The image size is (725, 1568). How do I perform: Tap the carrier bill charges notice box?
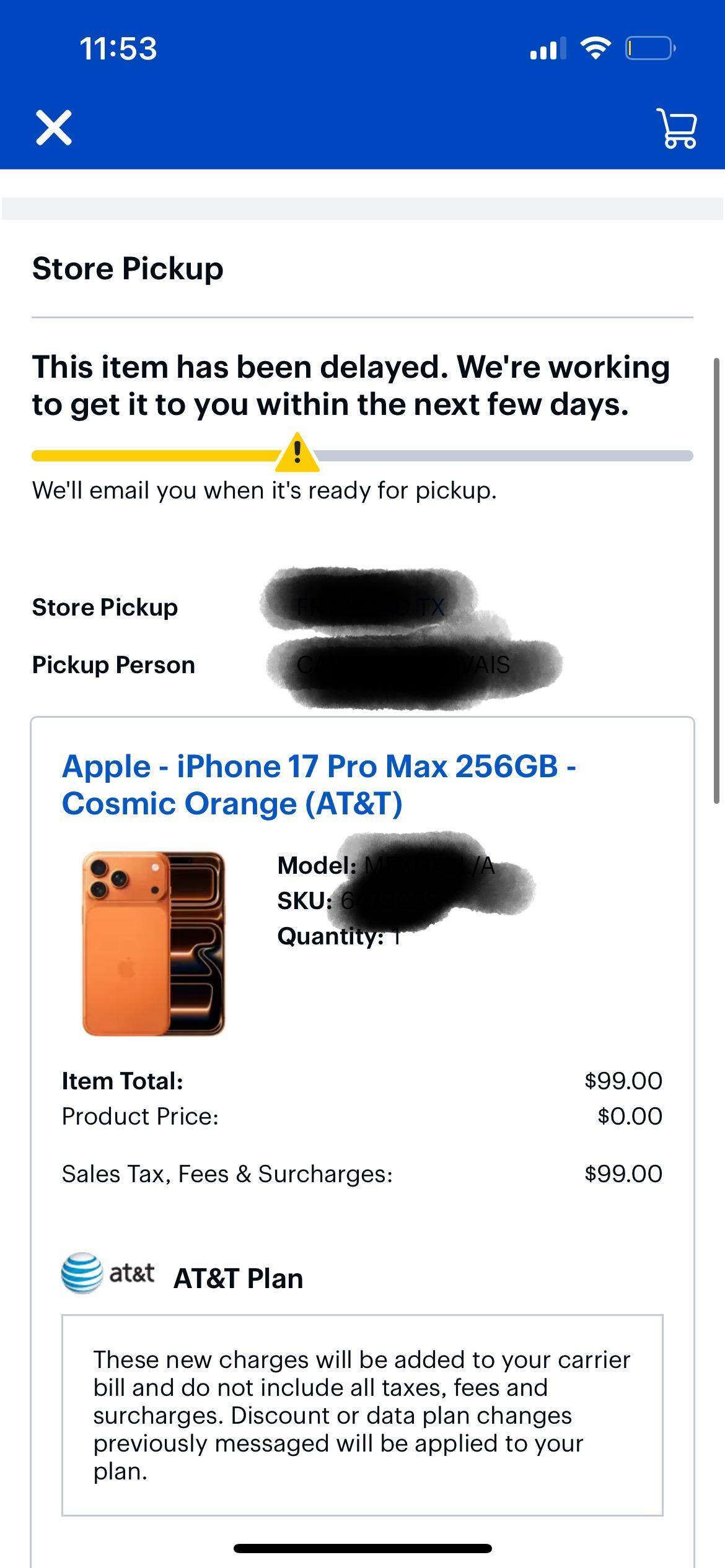tap(362, 1415)
